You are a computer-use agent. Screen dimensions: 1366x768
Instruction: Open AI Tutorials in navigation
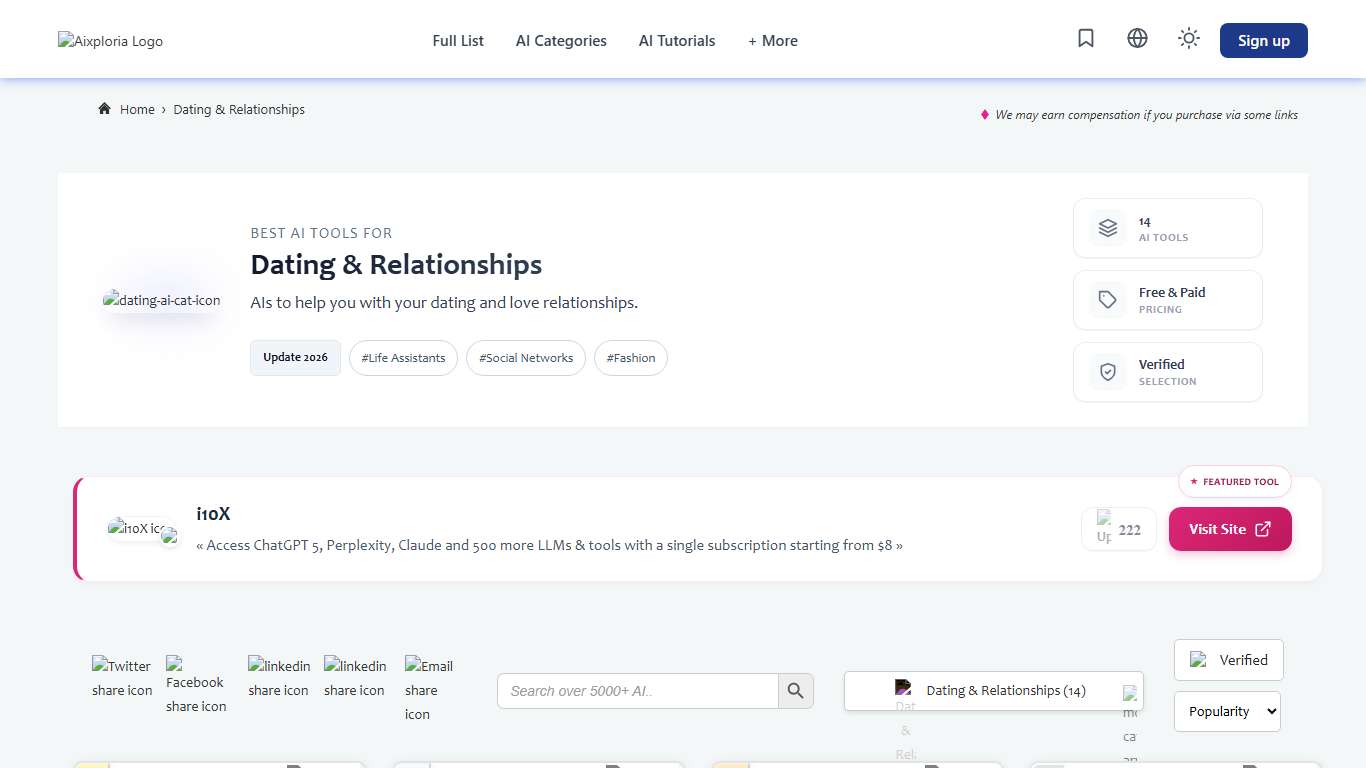pos(677,41)
